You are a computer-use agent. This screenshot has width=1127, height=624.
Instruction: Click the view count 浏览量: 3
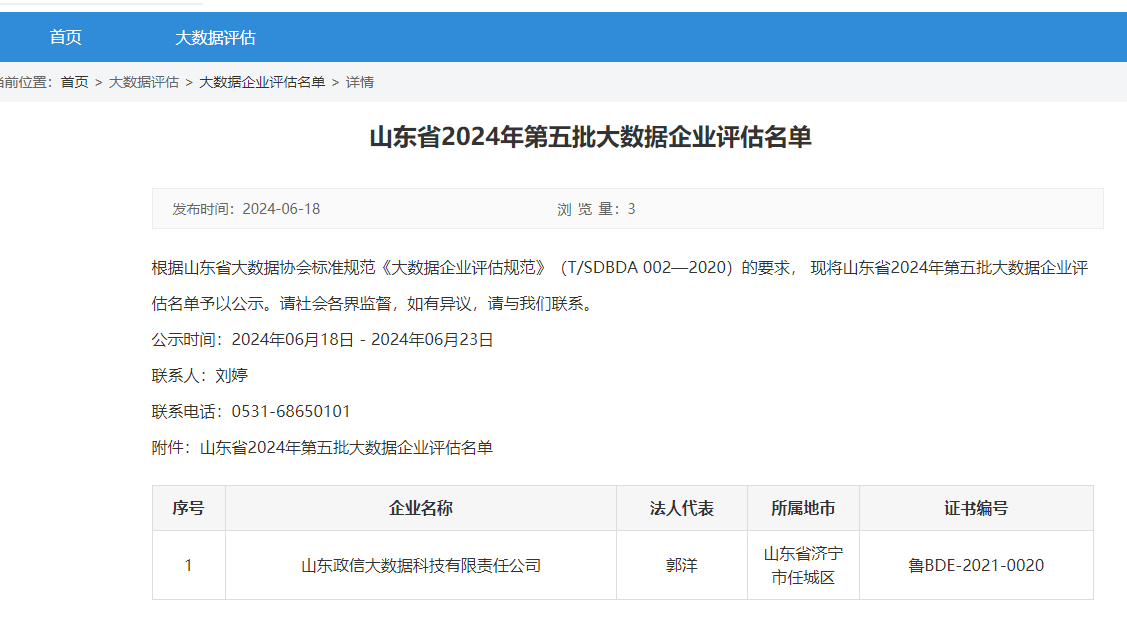tap(596, 209)
